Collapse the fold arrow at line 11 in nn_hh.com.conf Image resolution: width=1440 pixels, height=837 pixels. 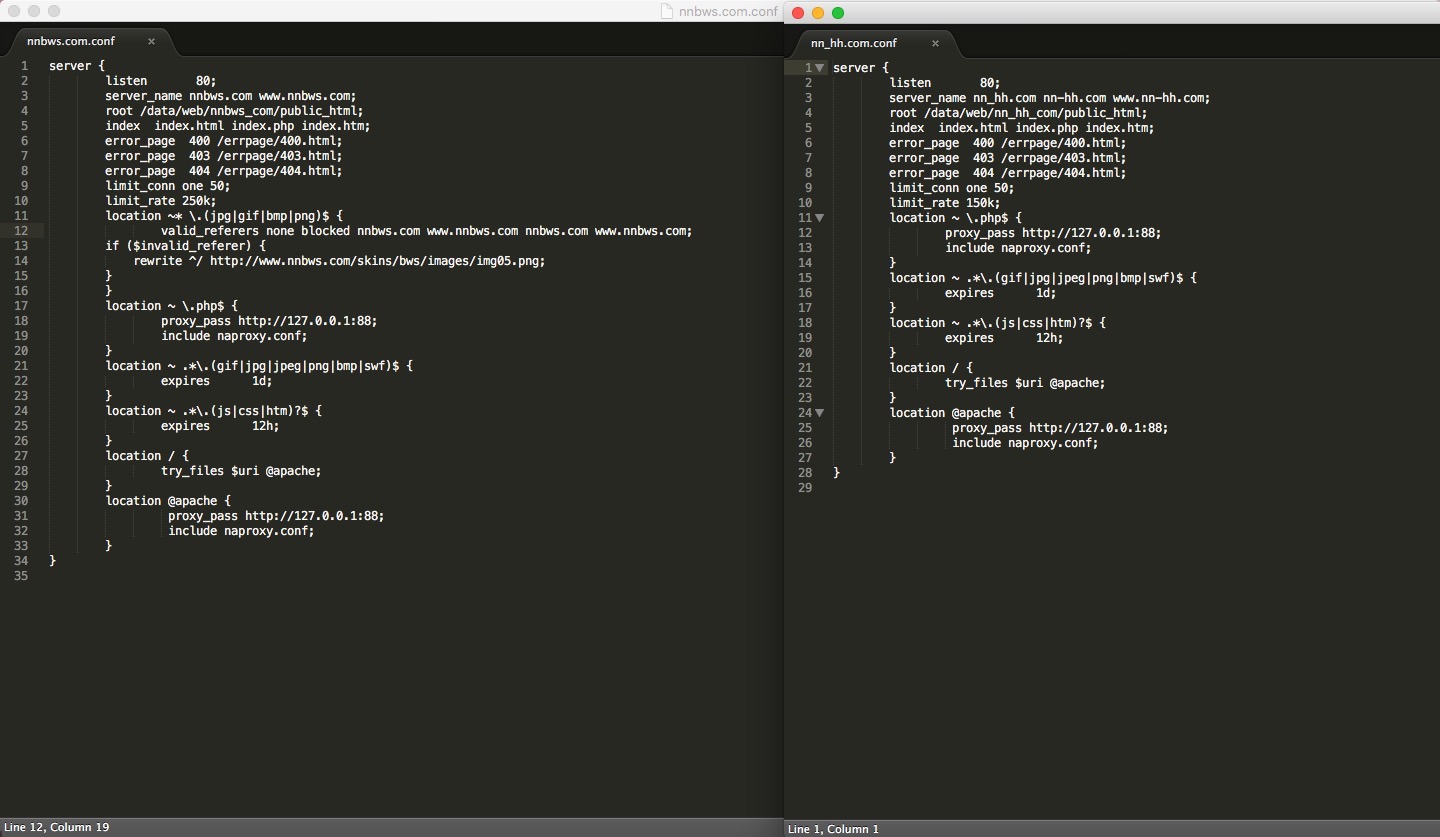(x=819, y=218)
